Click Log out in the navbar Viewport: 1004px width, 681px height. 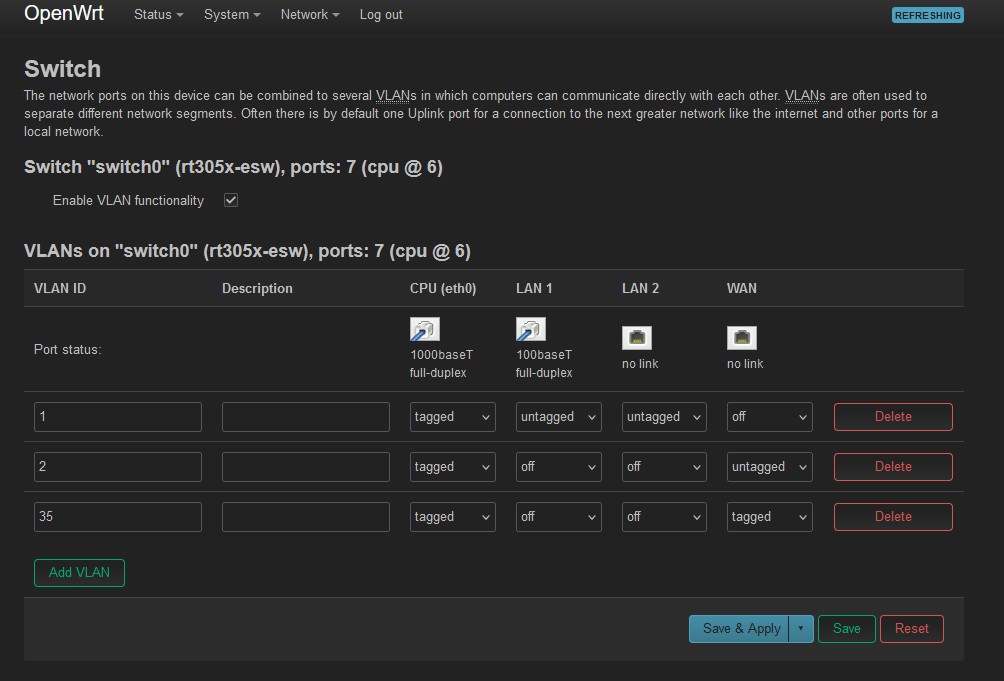381,15
